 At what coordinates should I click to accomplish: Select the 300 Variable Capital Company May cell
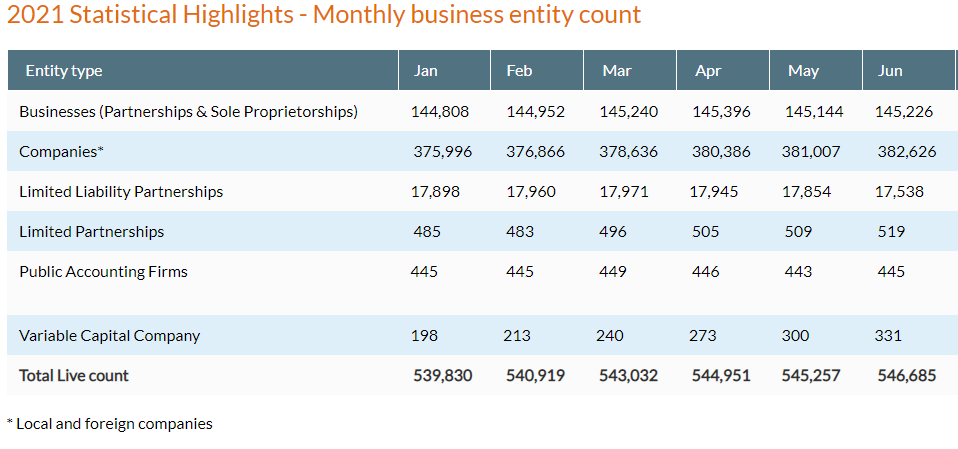coord(795,336)
